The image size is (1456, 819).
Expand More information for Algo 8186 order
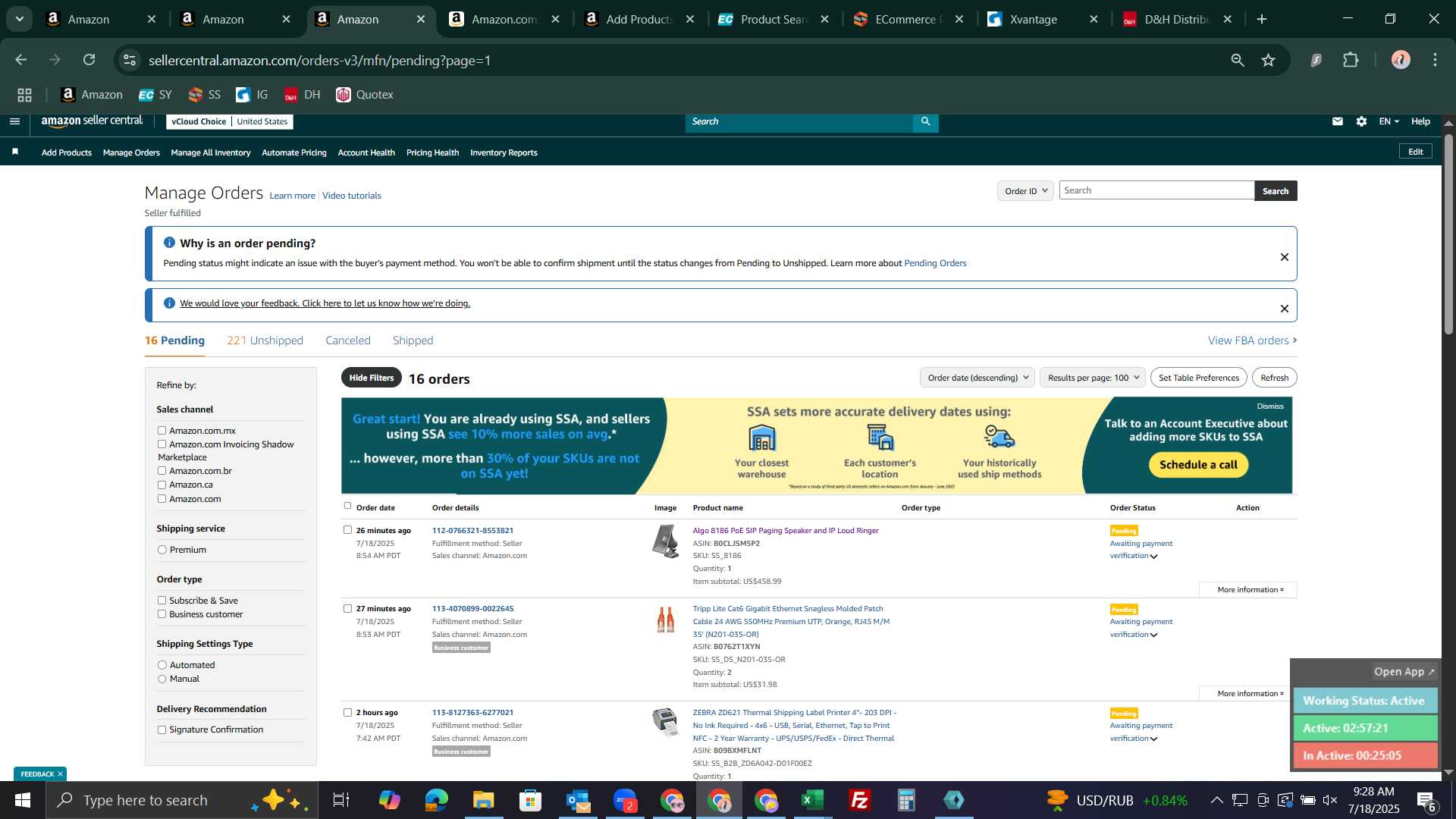pos(1250,590)
